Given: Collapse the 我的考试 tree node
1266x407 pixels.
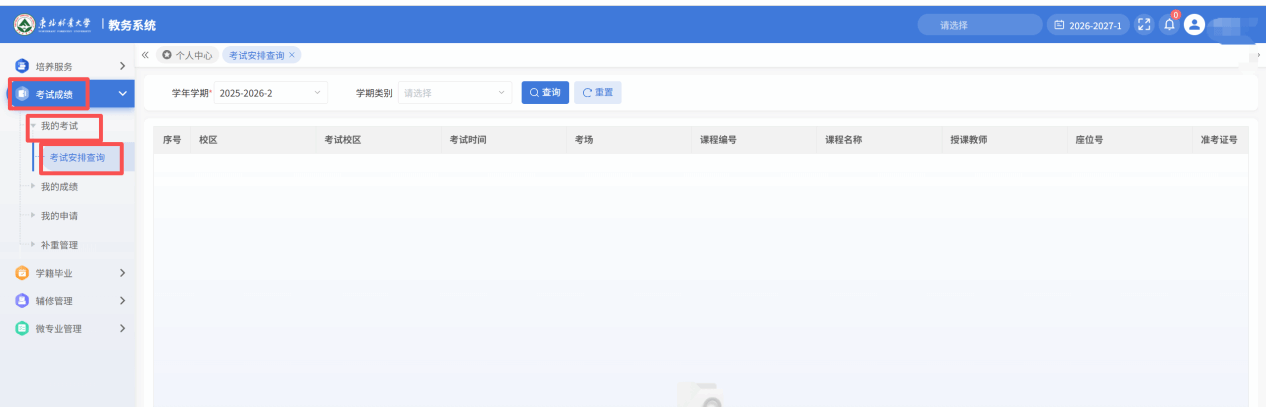Looking at the screenshot, I should click(x=34, y=127).
